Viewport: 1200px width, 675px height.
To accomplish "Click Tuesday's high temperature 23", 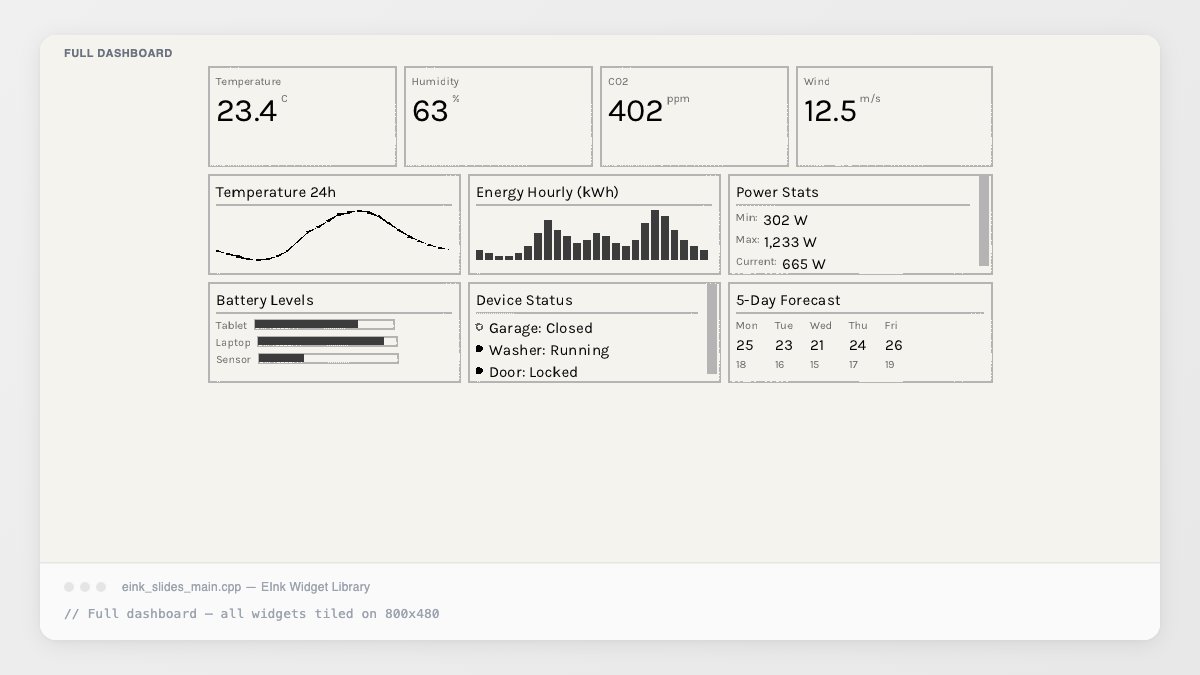I will point(784,345).
